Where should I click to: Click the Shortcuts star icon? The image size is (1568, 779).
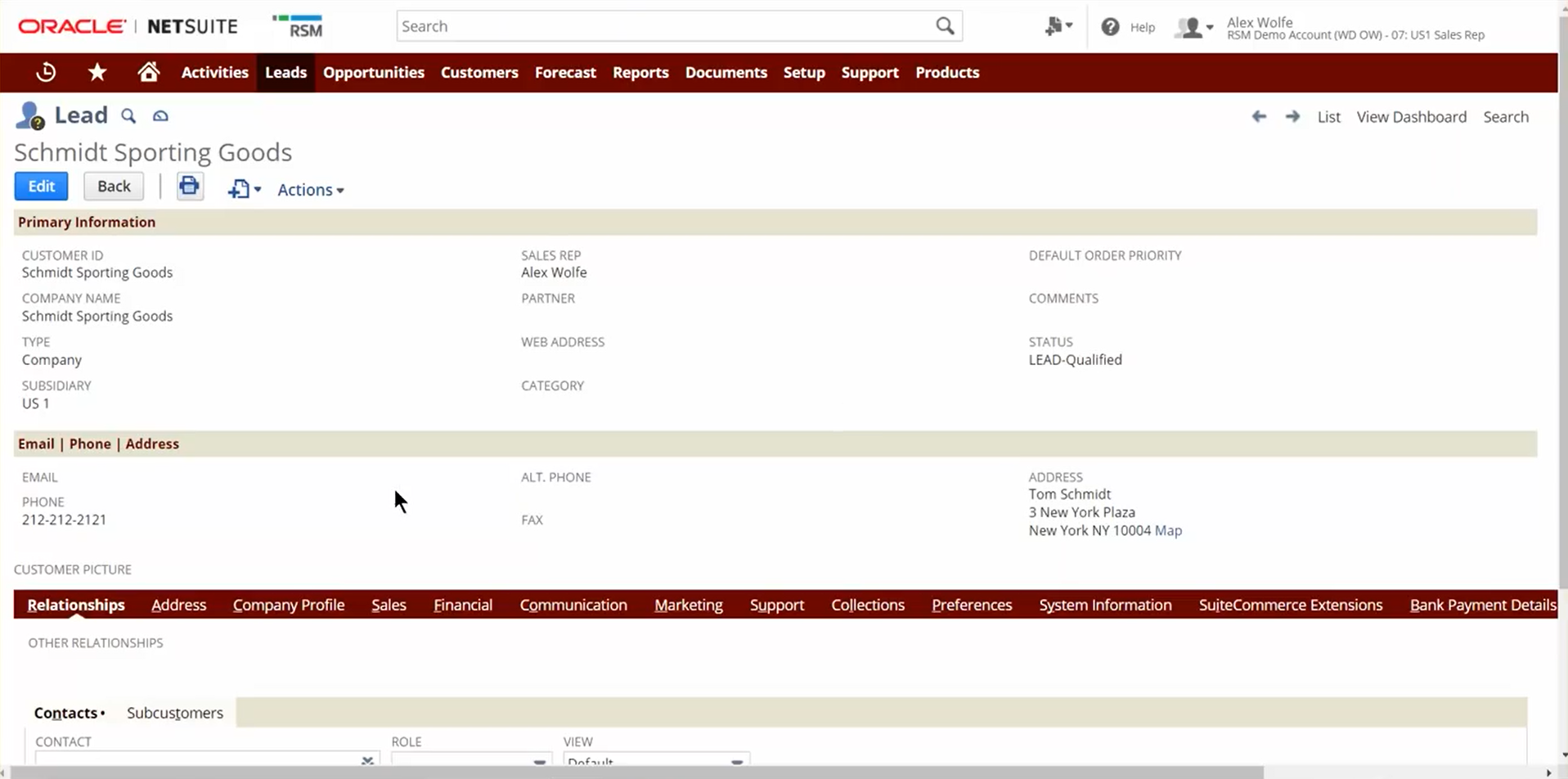[97, 72]
